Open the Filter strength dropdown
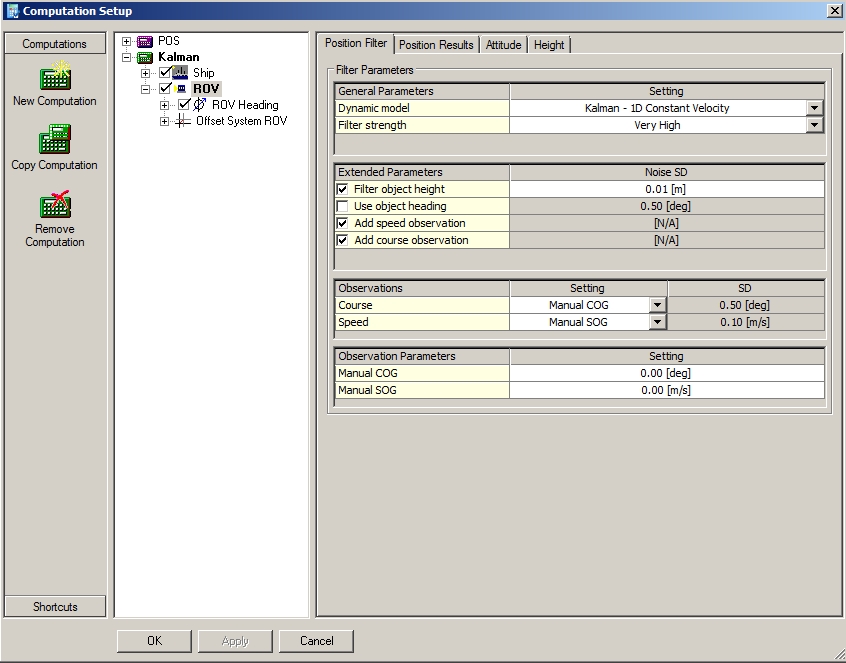846x663 pixels. 814,125
